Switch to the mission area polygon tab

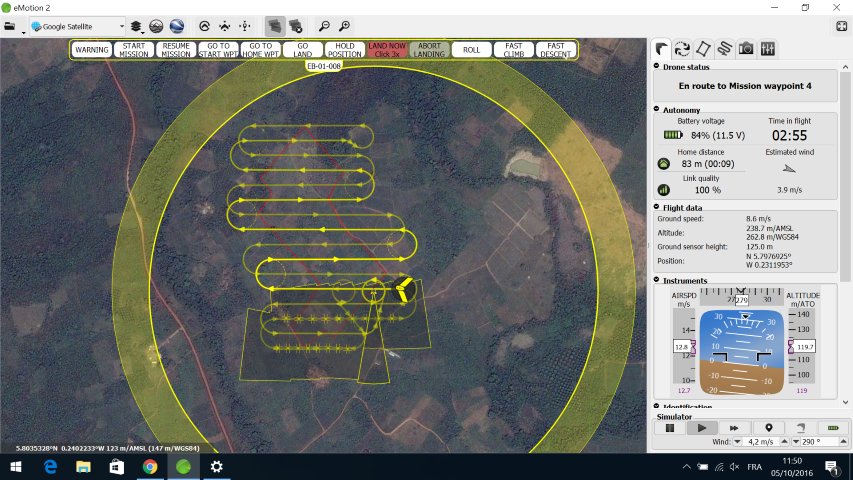click(x=703, y=49)
